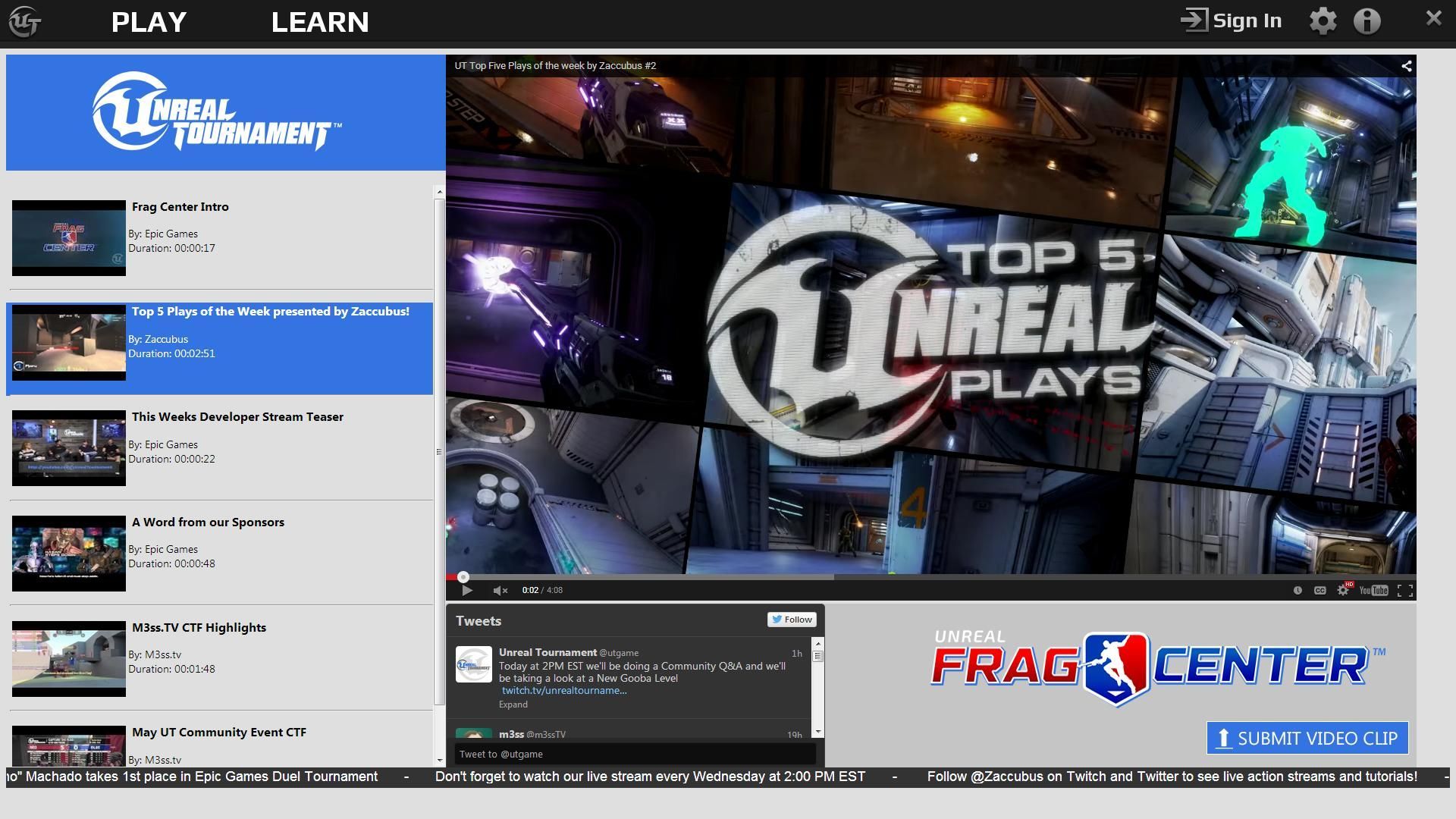Toggle closed captions on the video
The height and width of the screenshot is (819, 1456).
[1320, 590]
